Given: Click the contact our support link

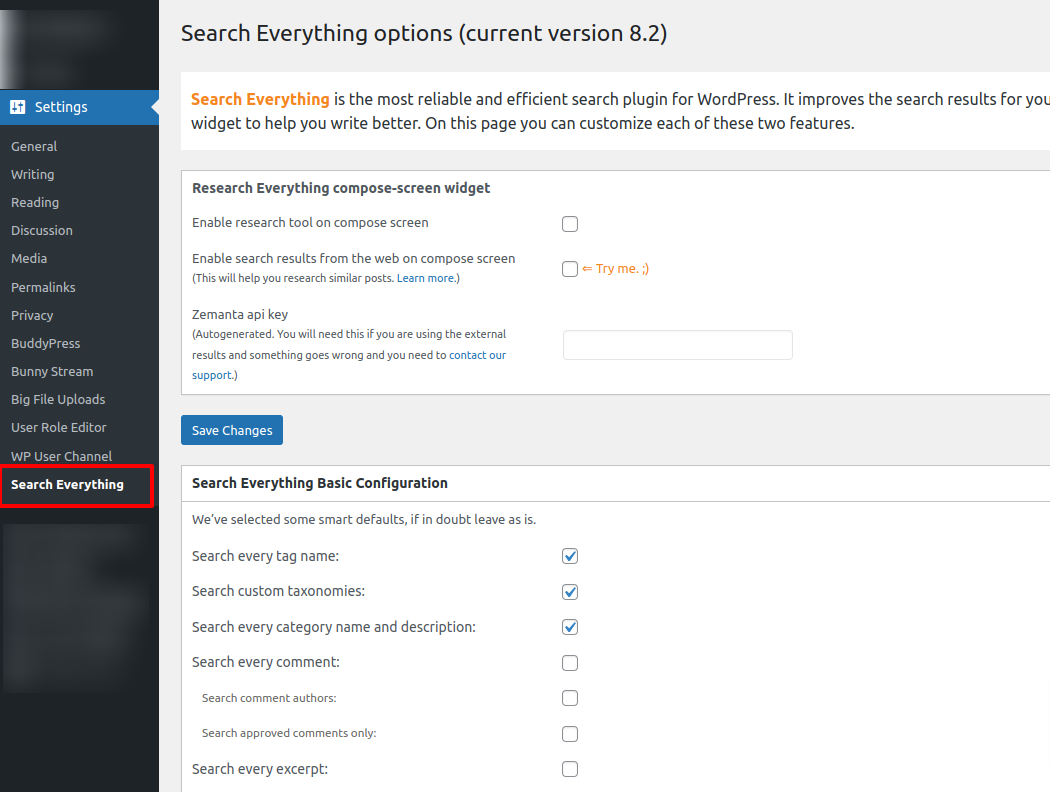Looking at the screenshot, I should point(477,355).
